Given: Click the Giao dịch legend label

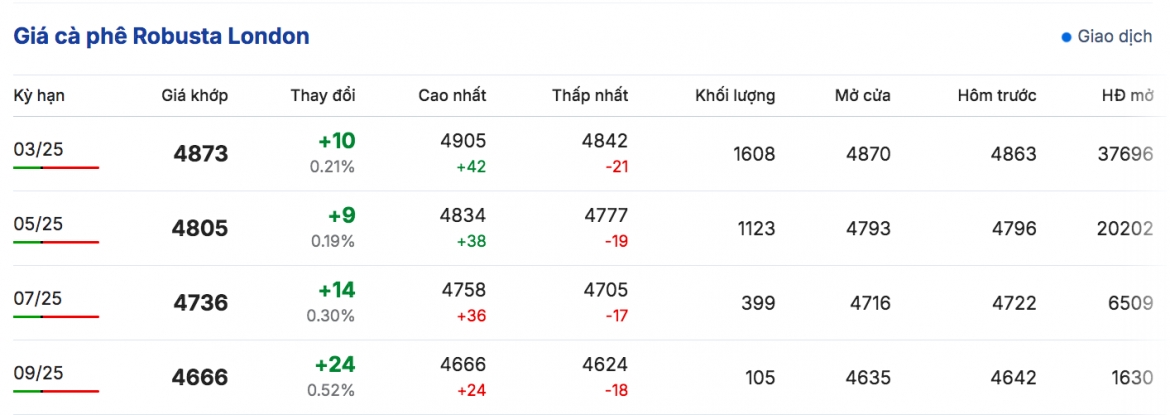Looking at the screenshot, I should click(1115, 37).
